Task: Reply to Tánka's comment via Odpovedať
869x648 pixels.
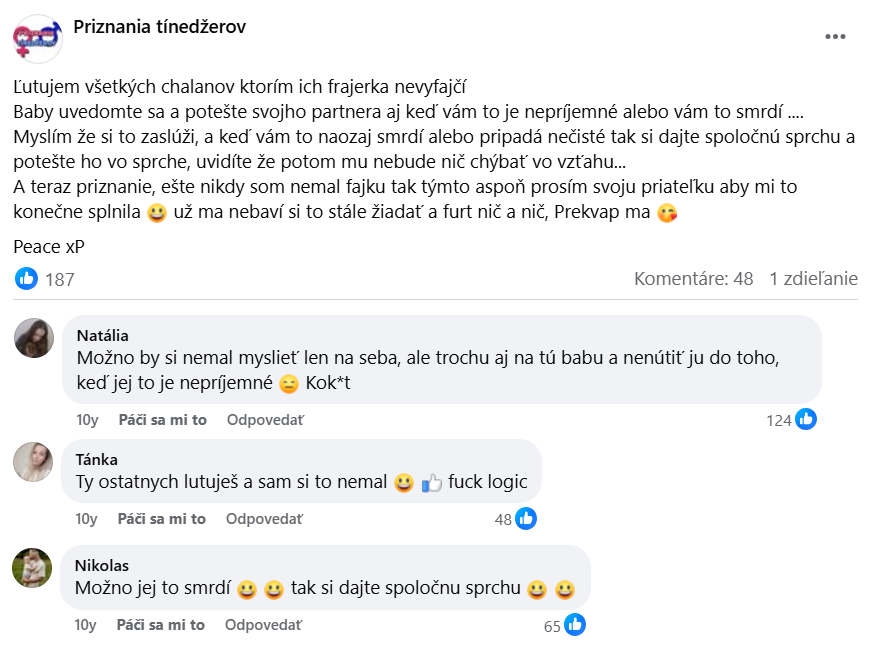Action: point(264,519)
